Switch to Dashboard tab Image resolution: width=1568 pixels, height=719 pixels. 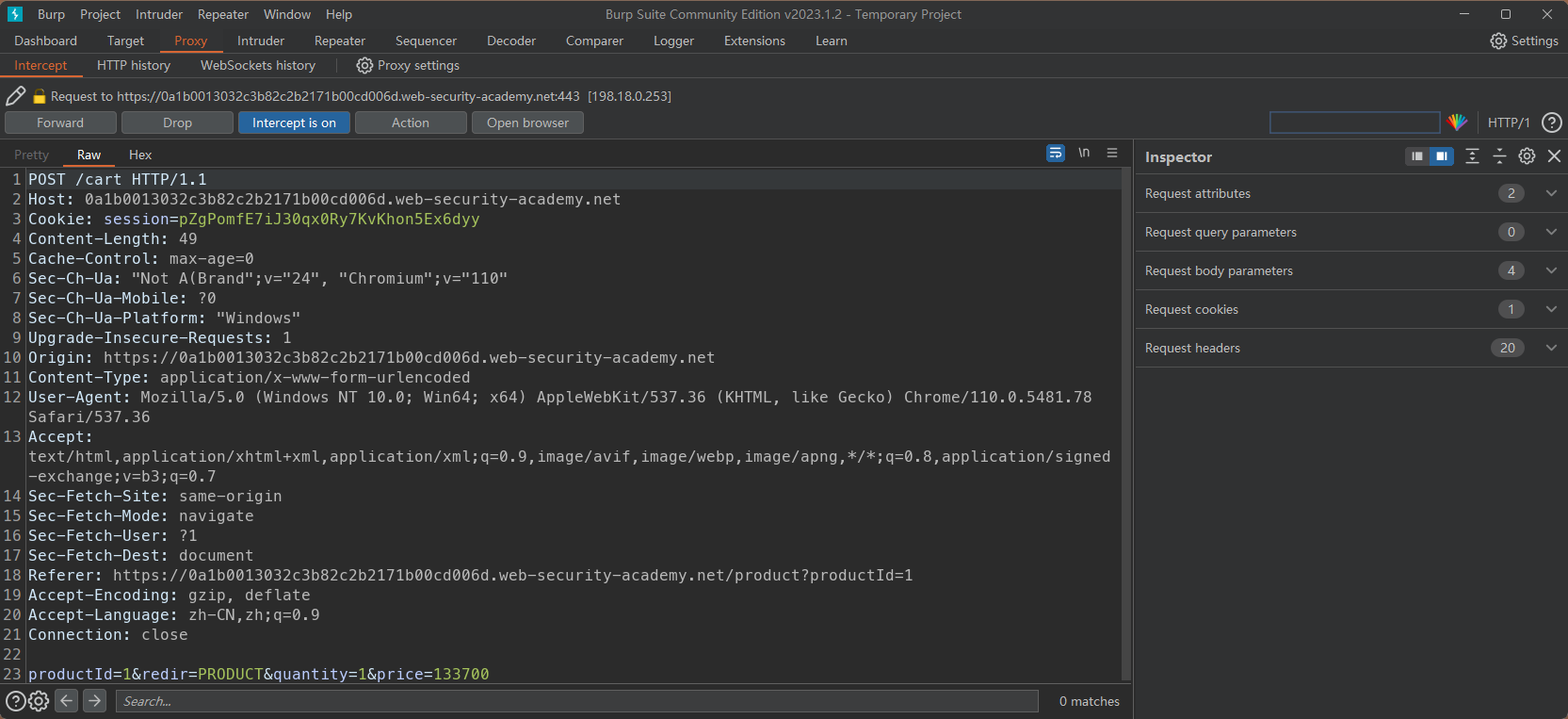(45, 41)
